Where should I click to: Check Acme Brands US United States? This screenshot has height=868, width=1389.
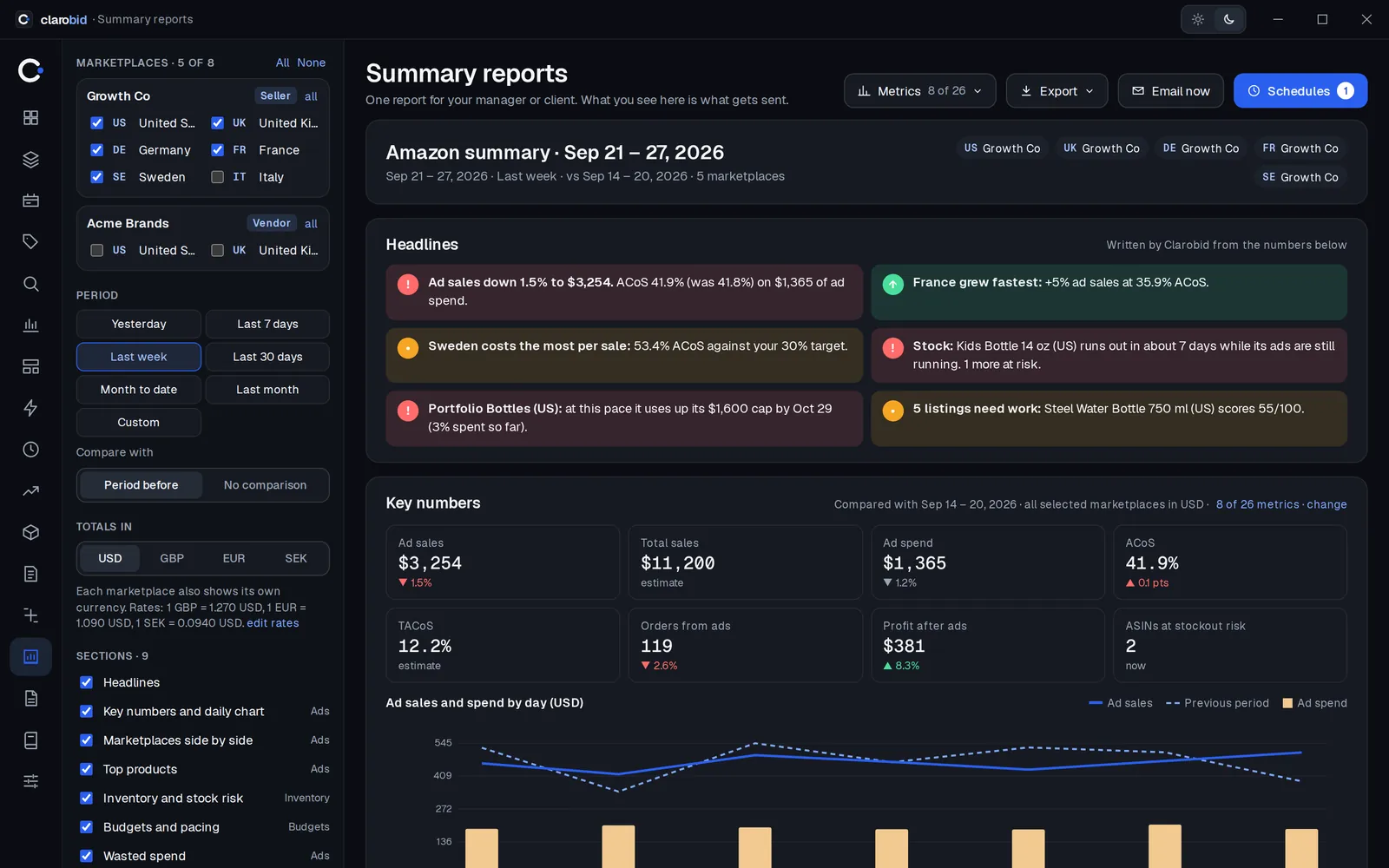click(97, 250)
